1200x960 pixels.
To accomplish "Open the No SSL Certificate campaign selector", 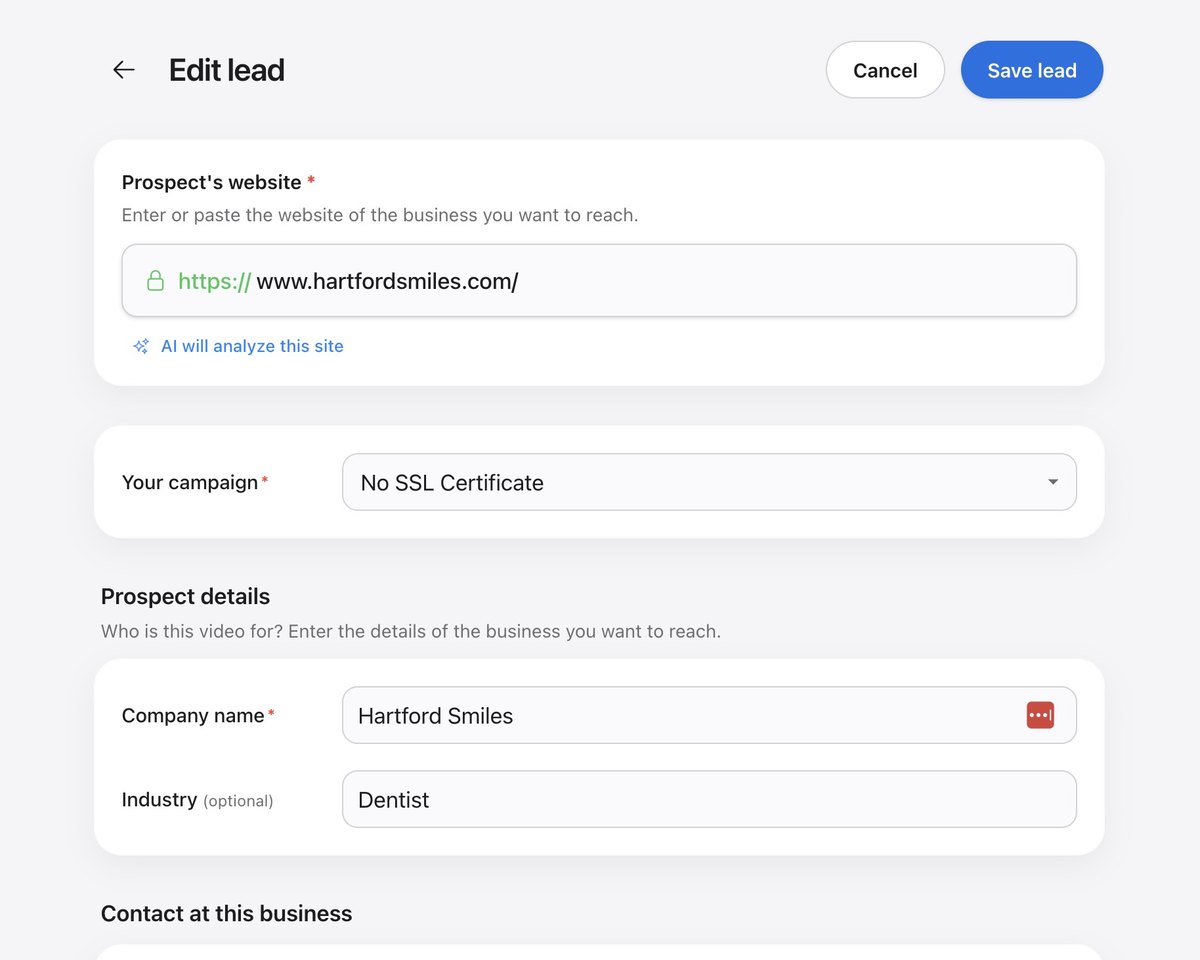I will [x=709, y=482].
